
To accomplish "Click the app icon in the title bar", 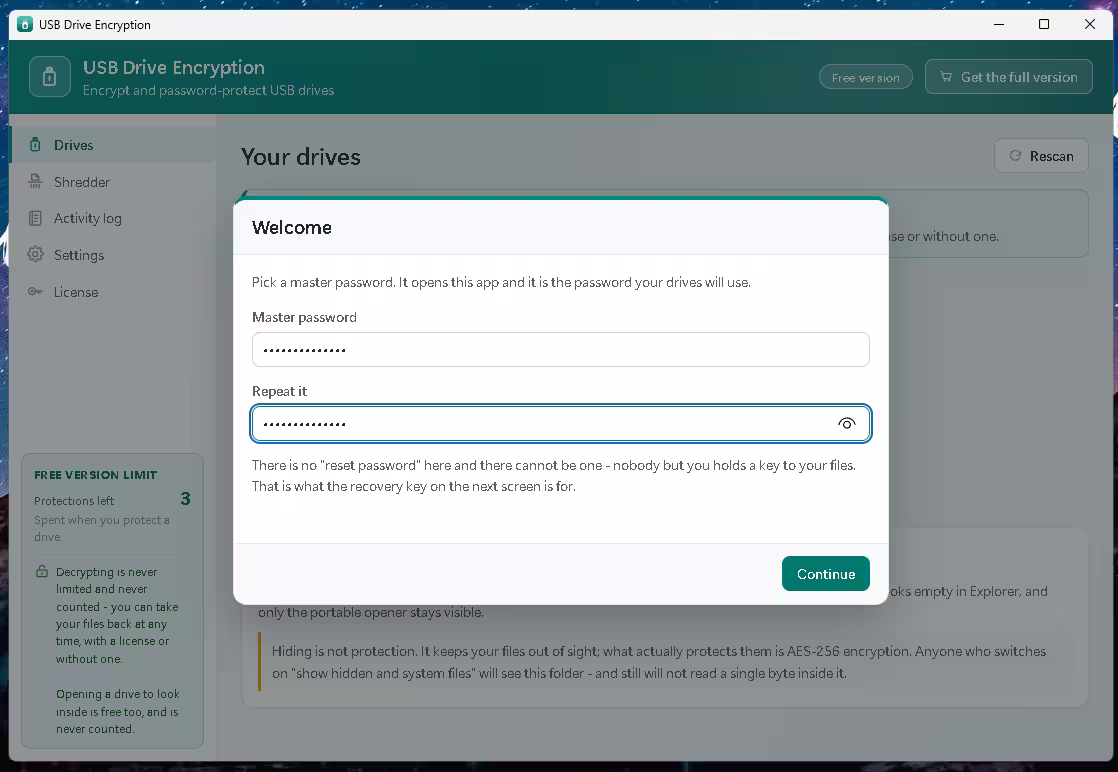I will 25,24.
